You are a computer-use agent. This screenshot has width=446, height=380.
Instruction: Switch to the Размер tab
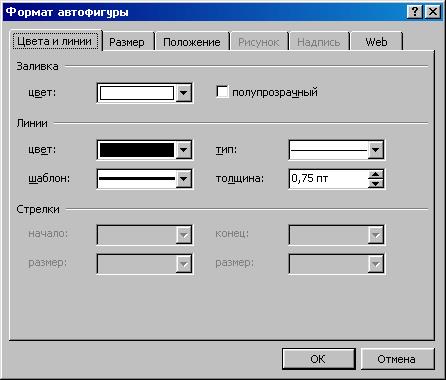pos(127,42)
